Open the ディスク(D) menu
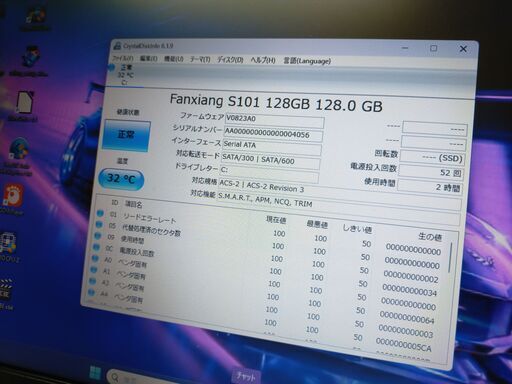 [230, 60]
